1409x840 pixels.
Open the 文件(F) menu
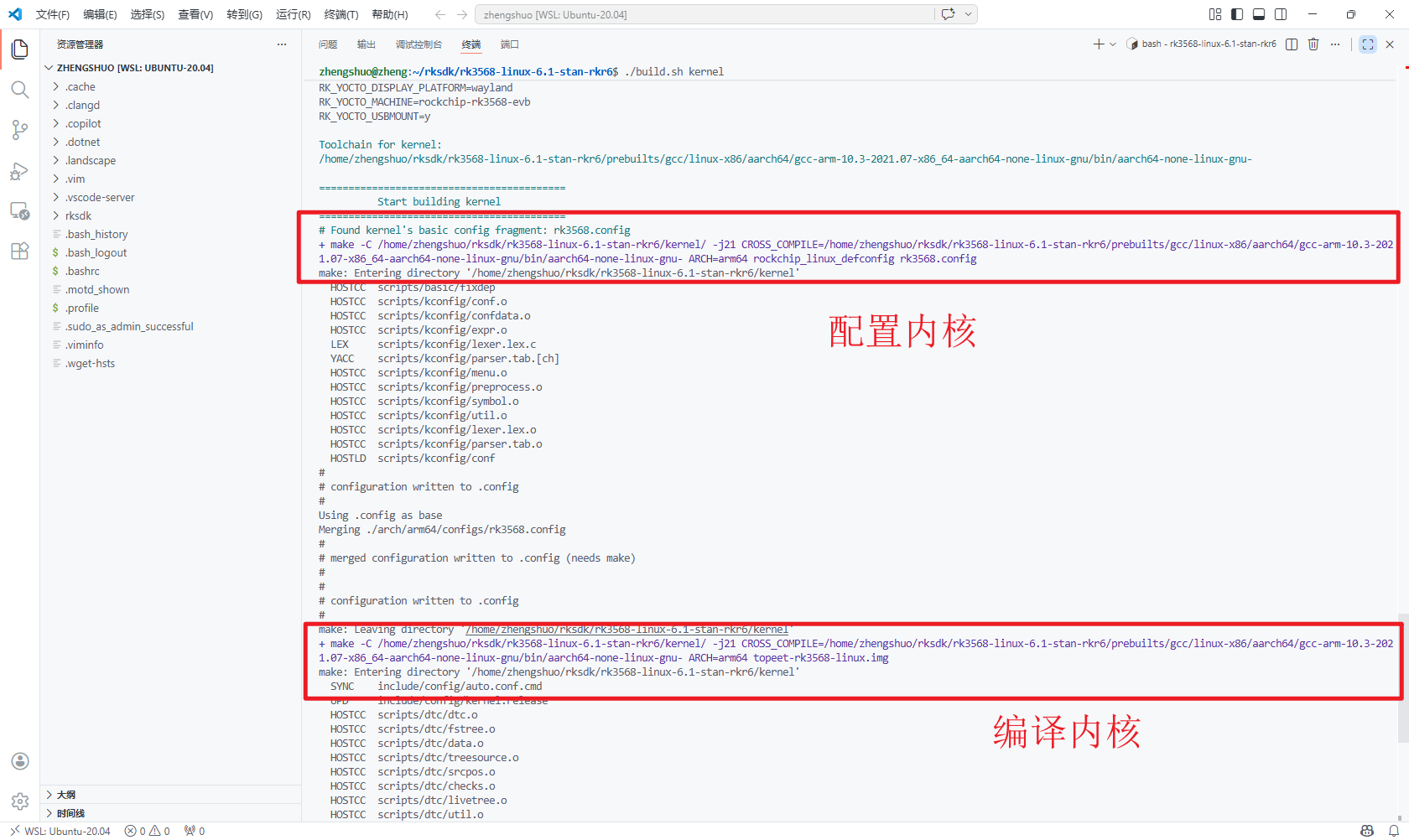pyautogui.click(x=53, y=14)
